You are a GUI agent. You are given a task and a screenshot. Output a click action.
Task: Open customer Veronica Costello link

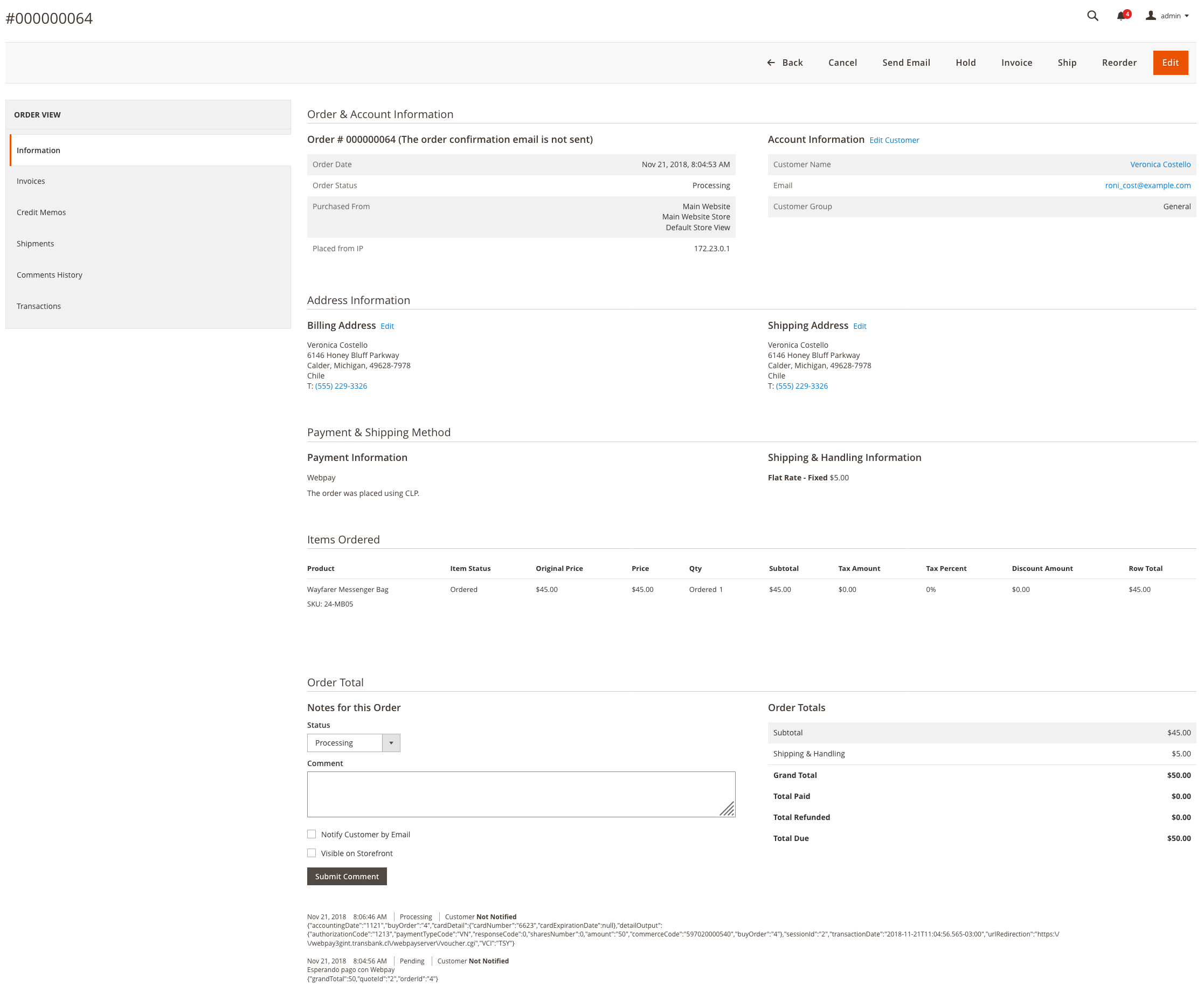(x=1160, y=164)
